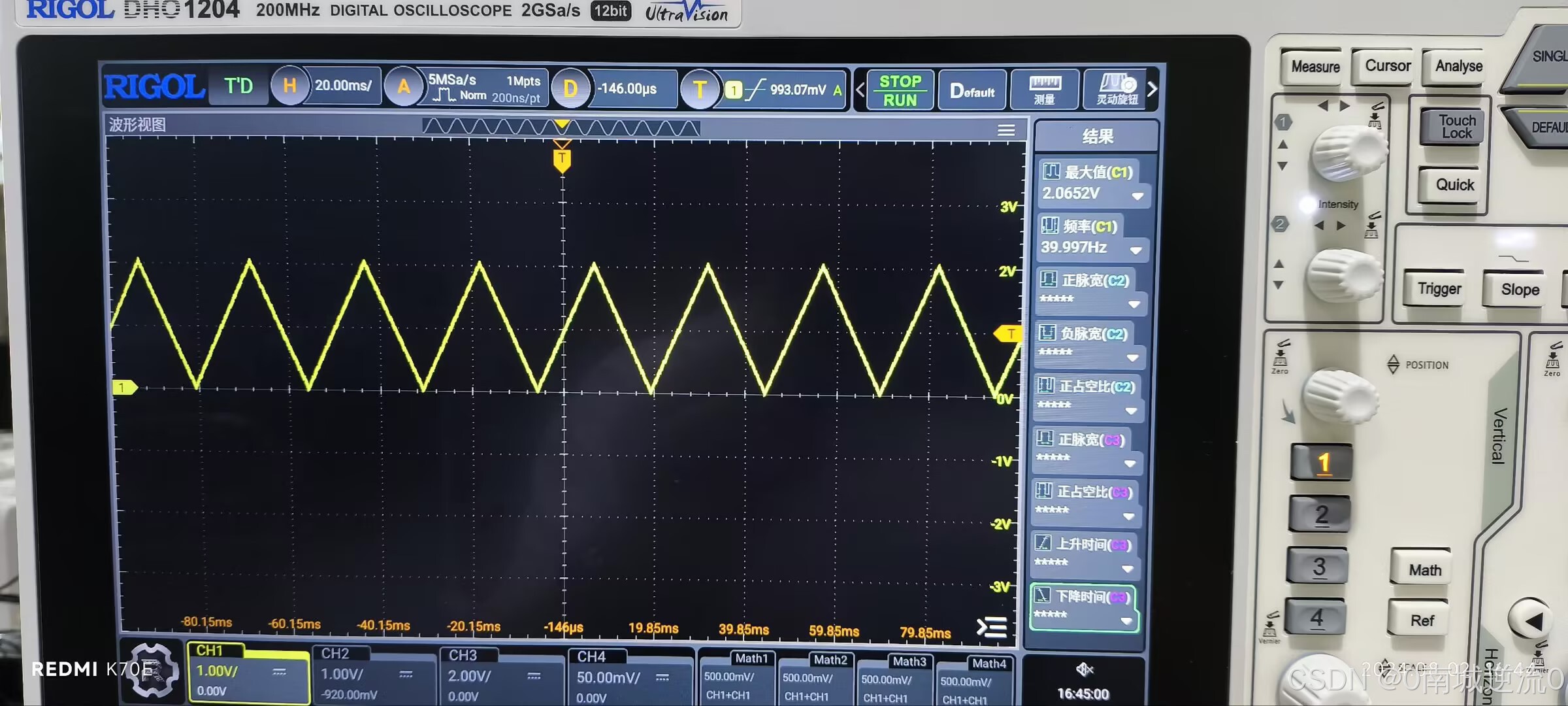This screenshot has height=706, width=1568.
Task: Open 结果 results panel header
Action: click(x=1097, y=136)
